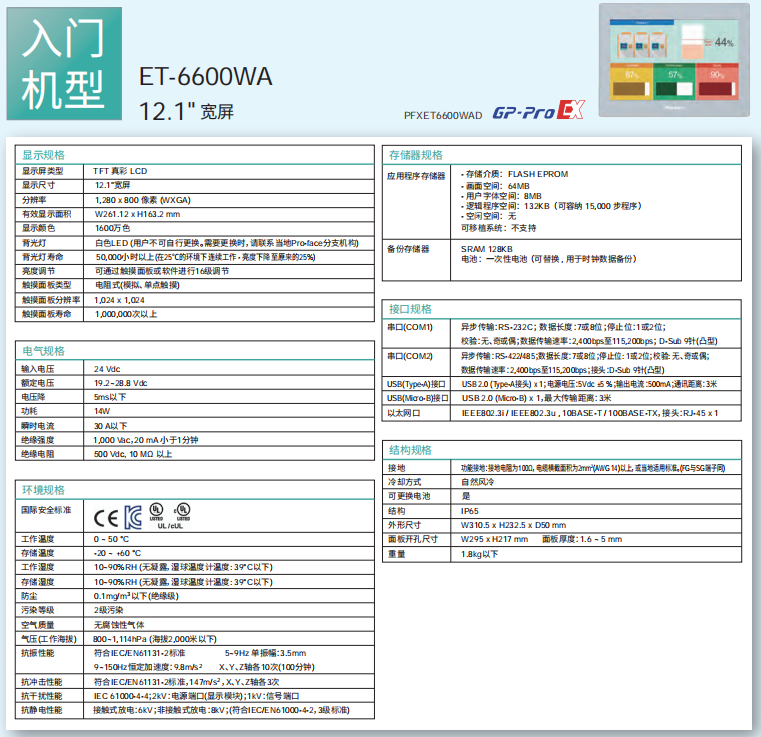Click the 无腐蚀性气体 air quality value
Viewport: 761px width, 737px height.
click(x=119, y=624)
